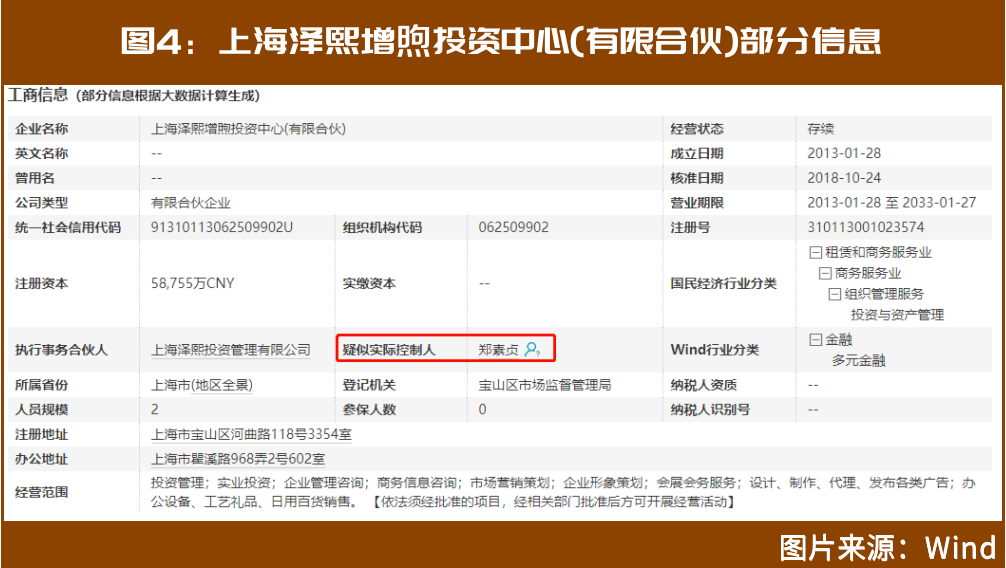Screen dimensions: 1006x568
Task: Click the 工商信息 section heading
Action: 37,96
